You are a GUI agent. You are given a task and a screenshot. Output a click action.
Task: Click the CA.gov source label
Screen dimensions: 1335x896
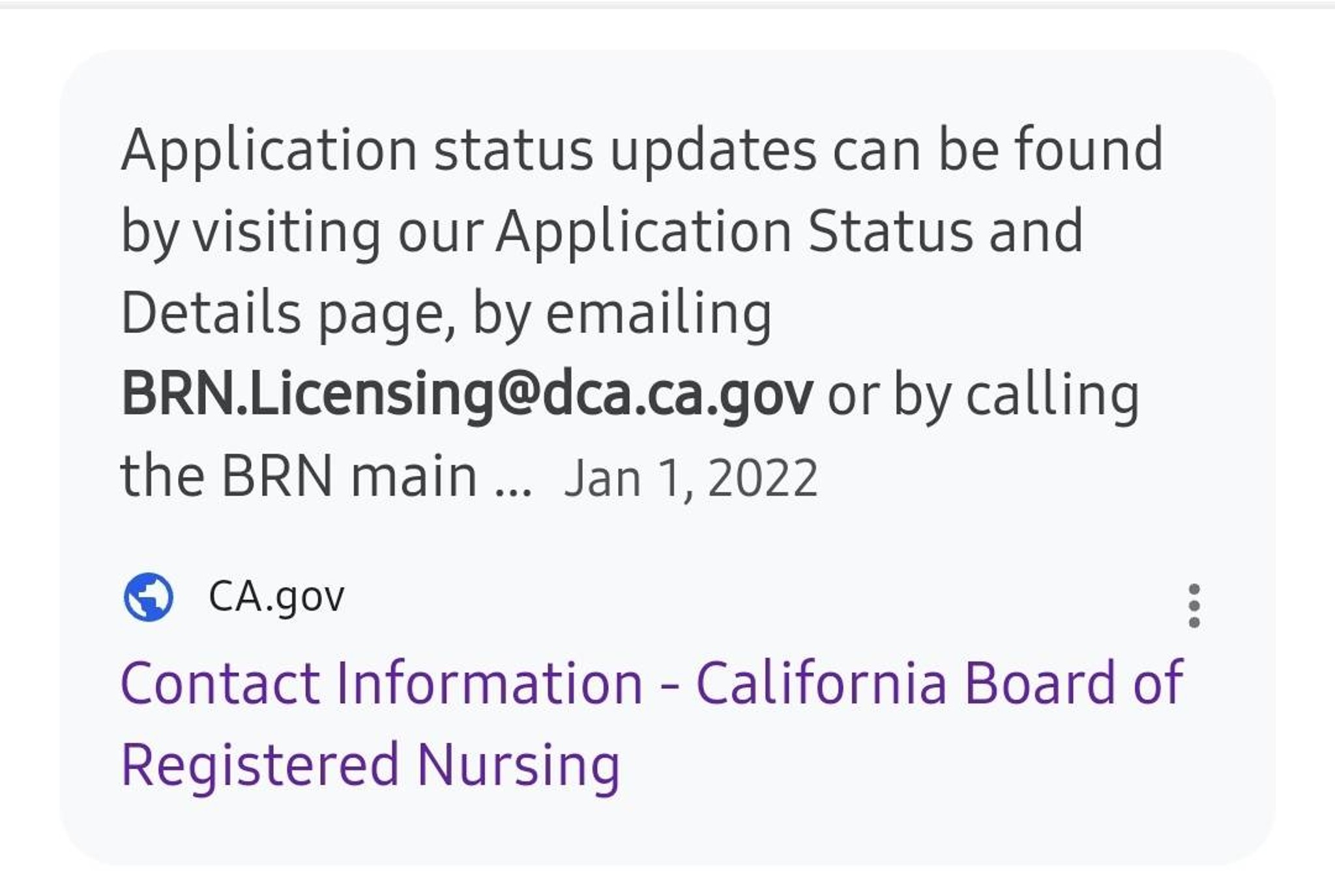click(x=276, y=597)
